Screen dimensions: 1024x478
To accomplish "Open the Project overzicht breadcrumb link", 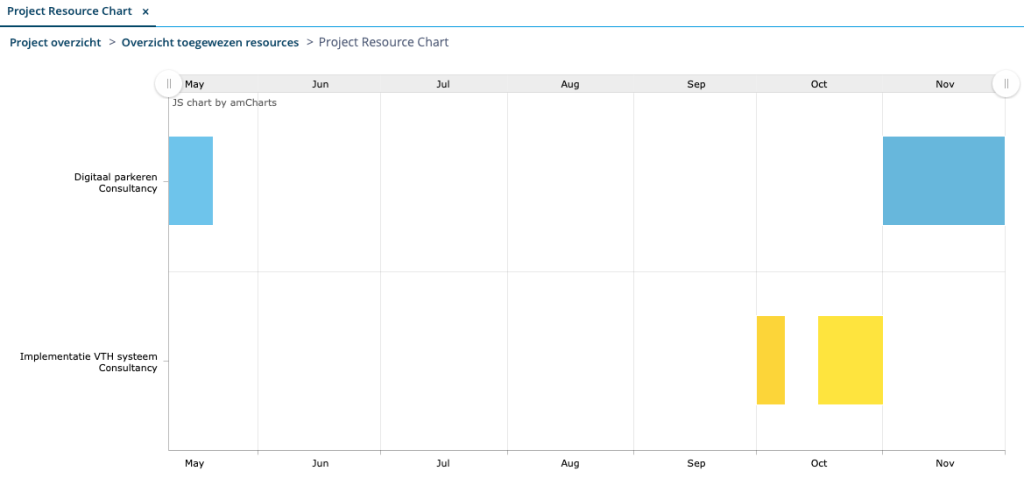I will [56, 42].
